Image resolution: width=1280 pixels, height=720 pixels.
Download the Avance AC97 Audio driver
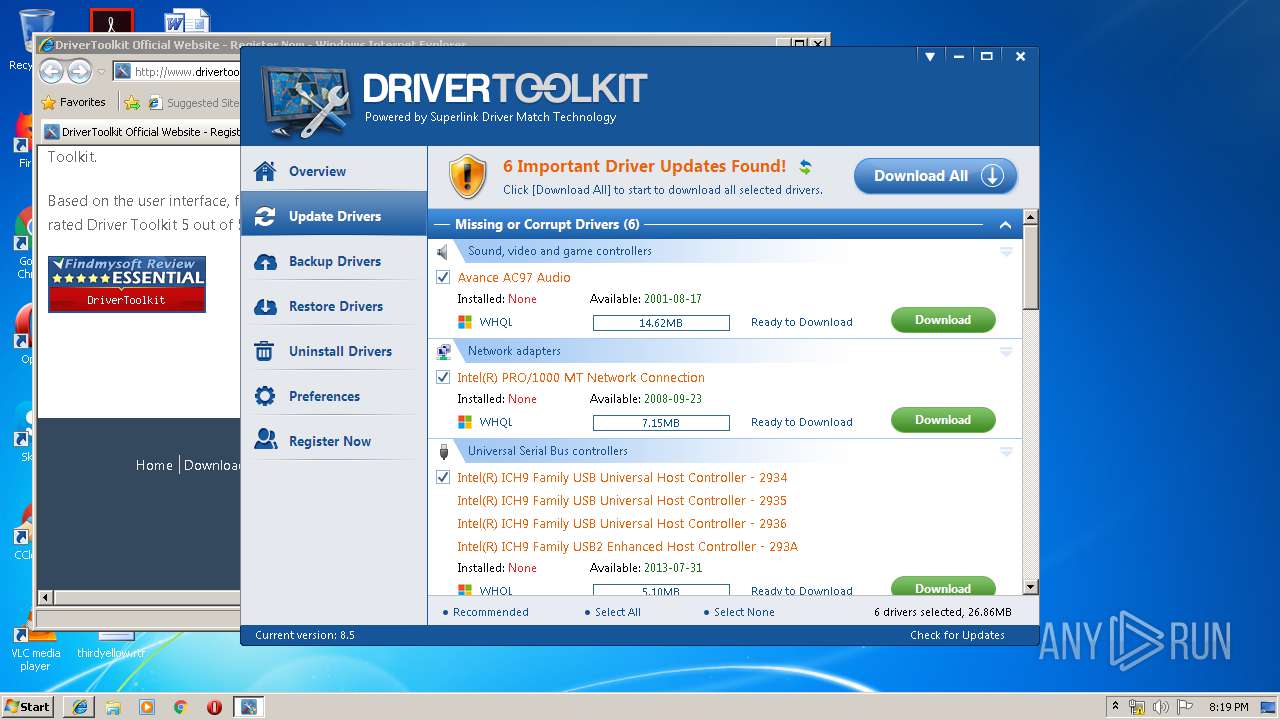coord(943,320)
